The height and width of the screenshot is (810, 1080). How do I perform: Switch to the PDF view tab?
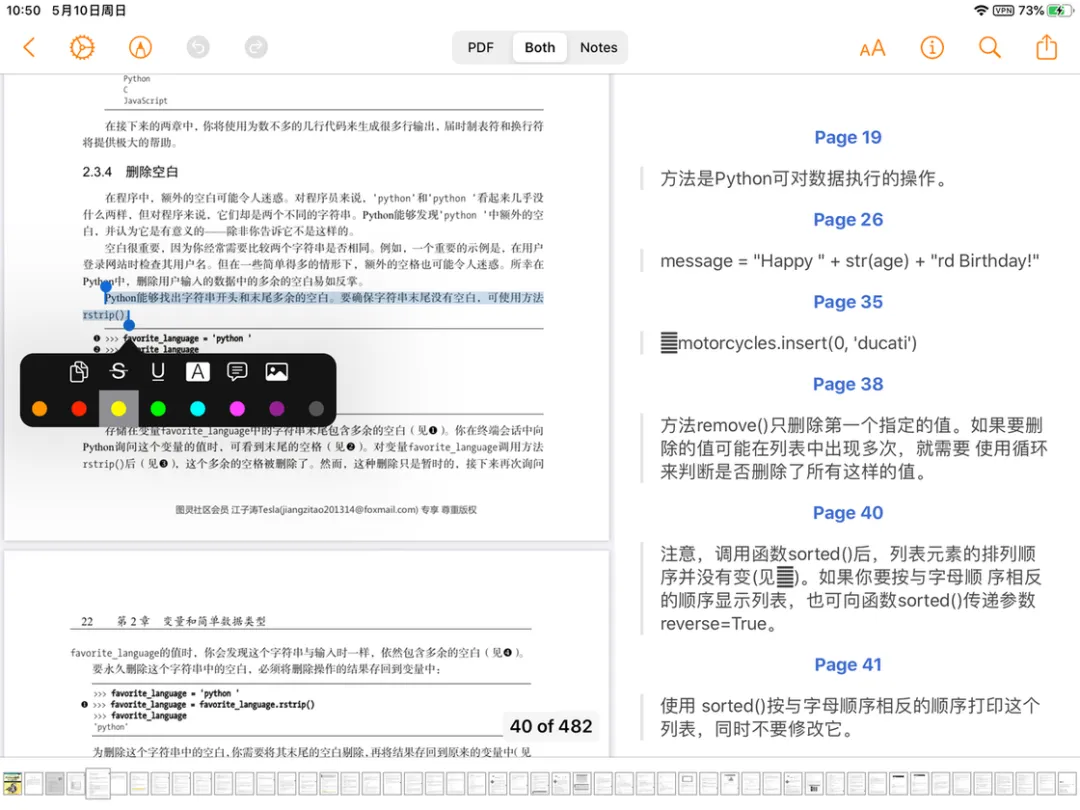click(481, 48)
